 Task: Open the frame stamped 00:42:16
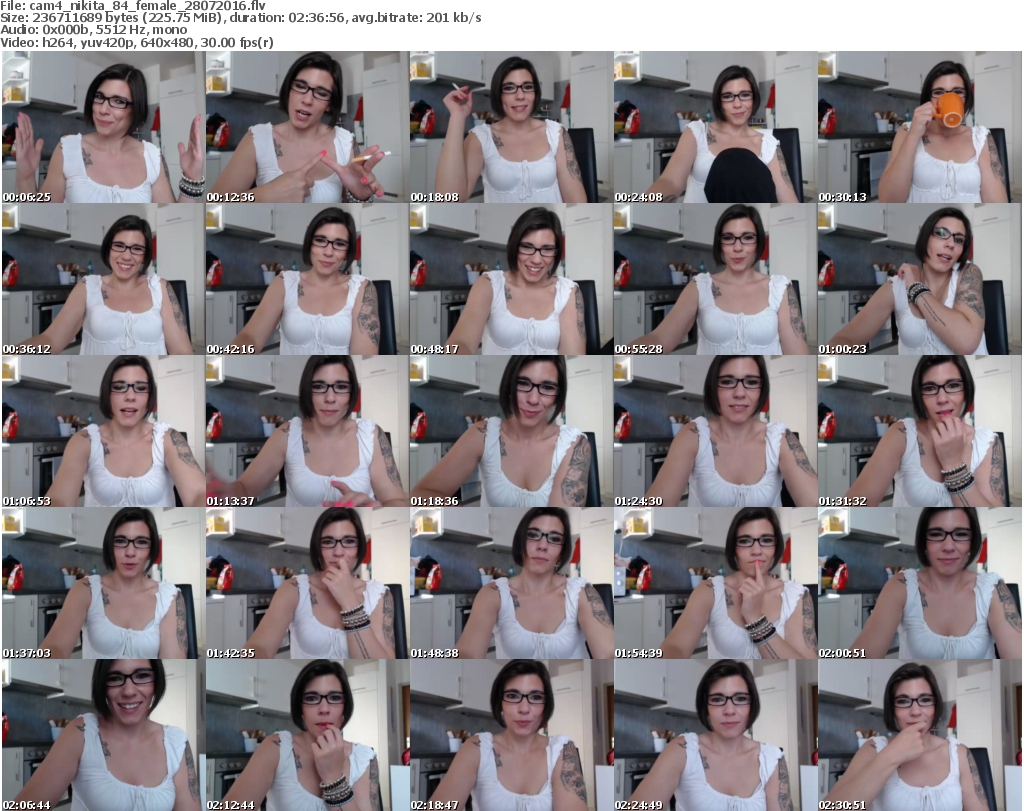(307, 279)
